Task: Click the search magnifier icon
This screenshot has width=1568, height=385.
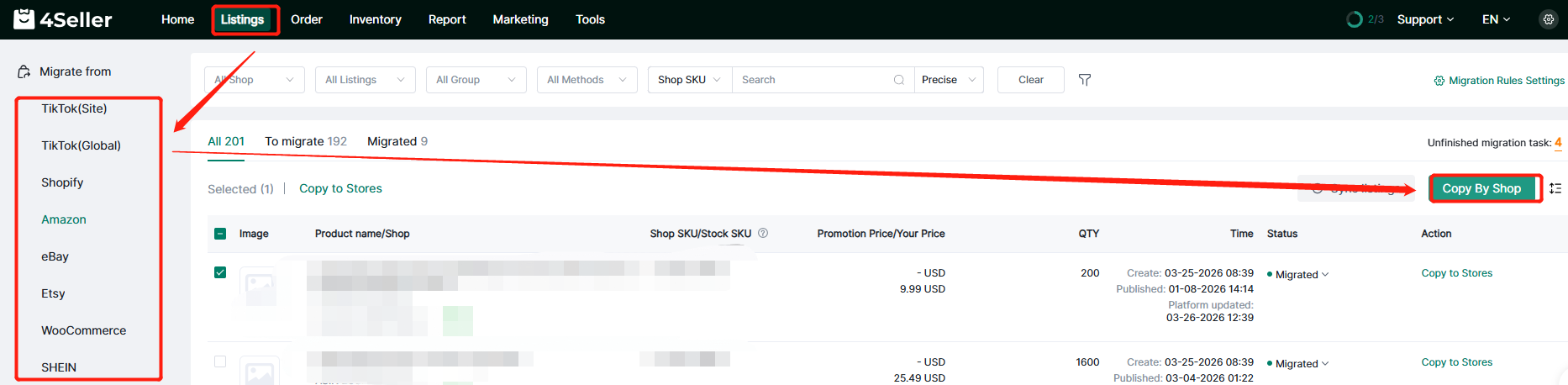Action: (x=898, y=80)
